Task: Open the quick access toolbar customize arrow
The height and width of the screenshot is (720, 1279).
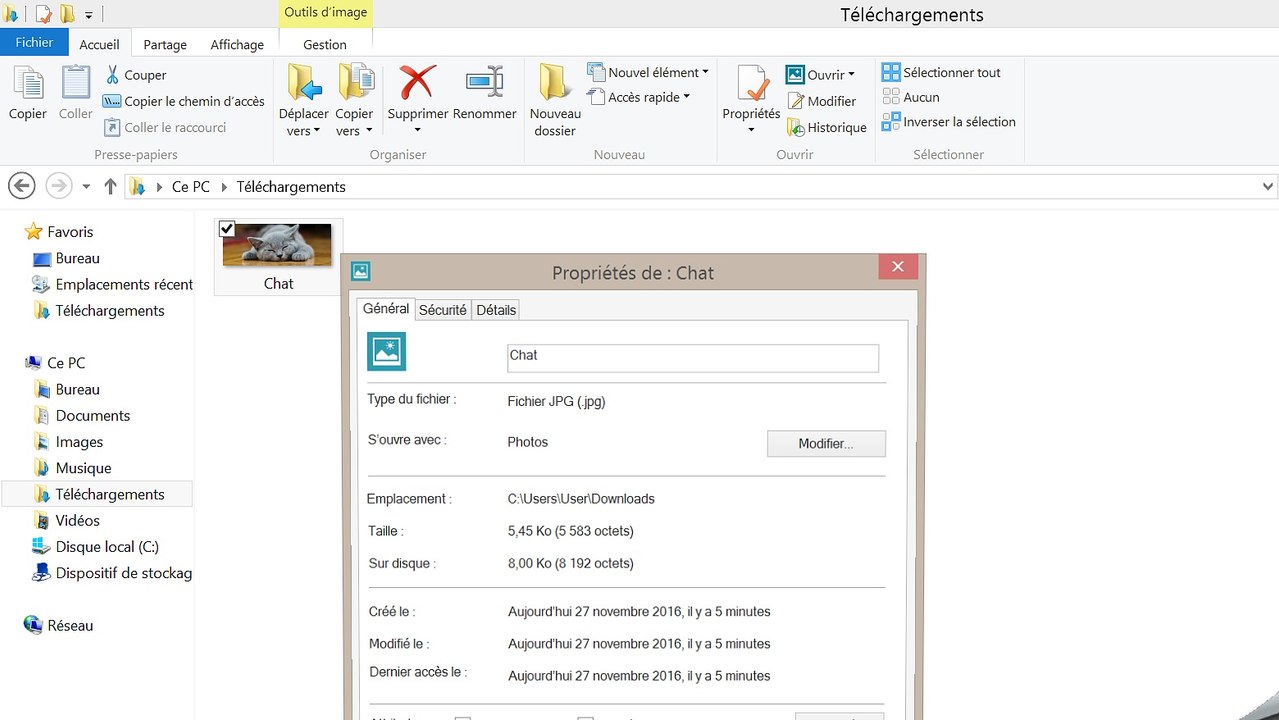Action: [x=88, y=15]
